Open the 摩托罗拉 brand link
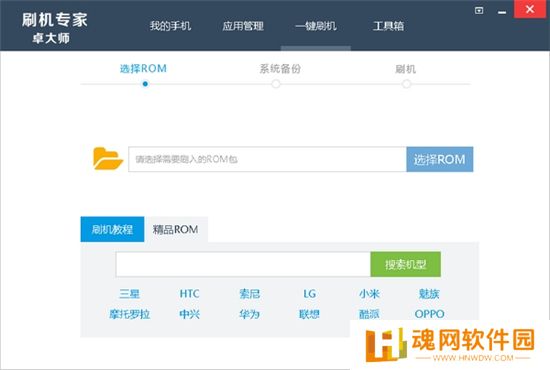 point(129,314)
